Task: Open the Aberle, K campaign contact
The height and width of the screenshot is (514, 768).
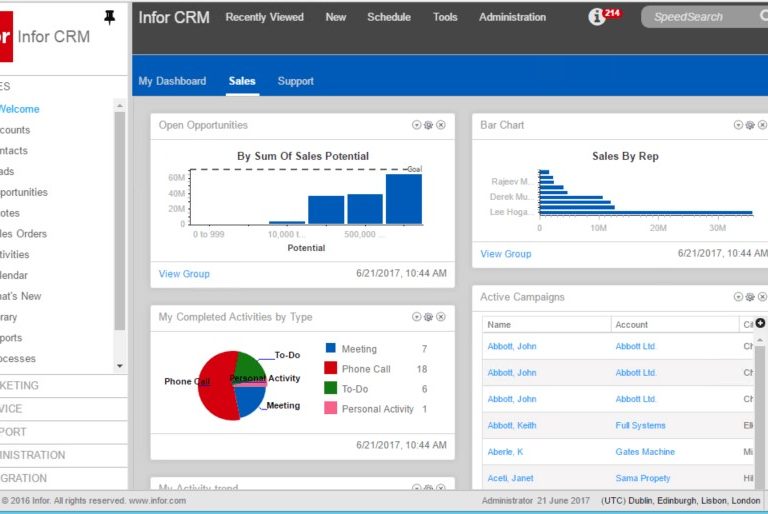Action: click(x=505, y=452)
